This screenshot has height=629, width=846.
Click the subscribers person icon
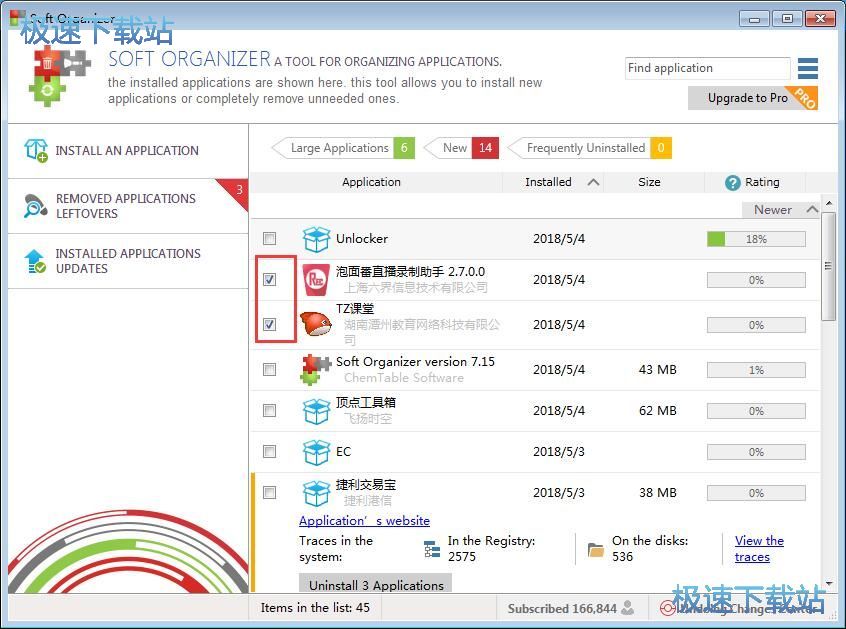[627, 608]
